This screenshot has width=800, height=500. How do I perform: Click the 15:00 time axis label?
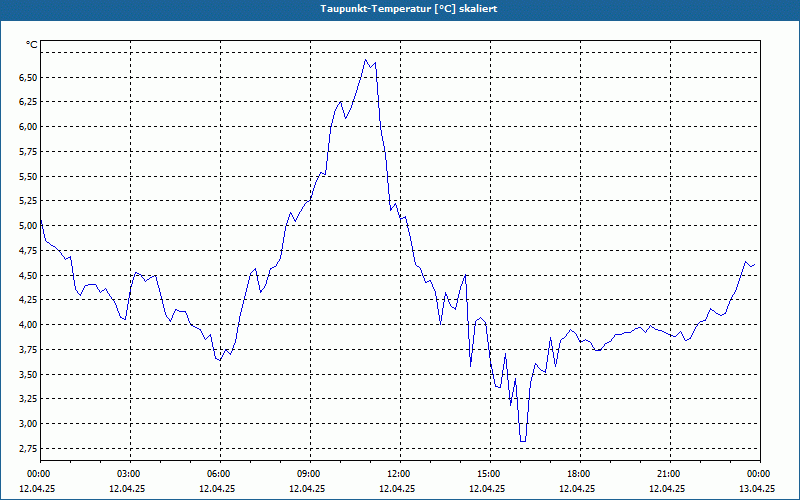pos(490,474)
